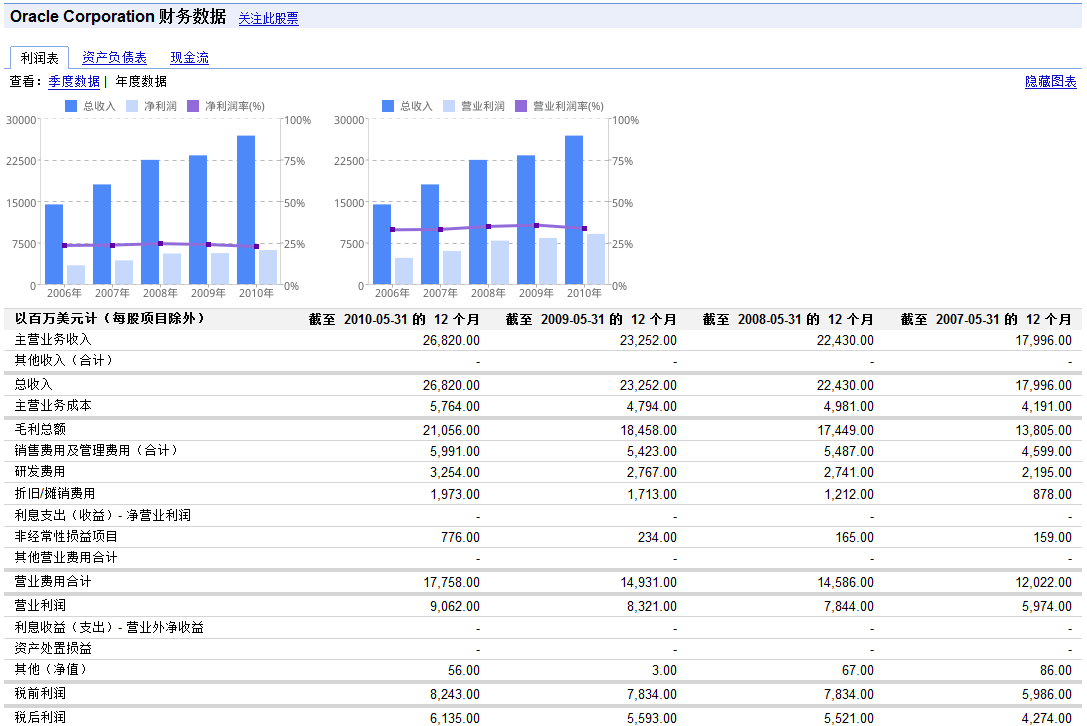Click the 非经常性损益项目 row label
The image size is (1087, 726).
coord(66,537)
